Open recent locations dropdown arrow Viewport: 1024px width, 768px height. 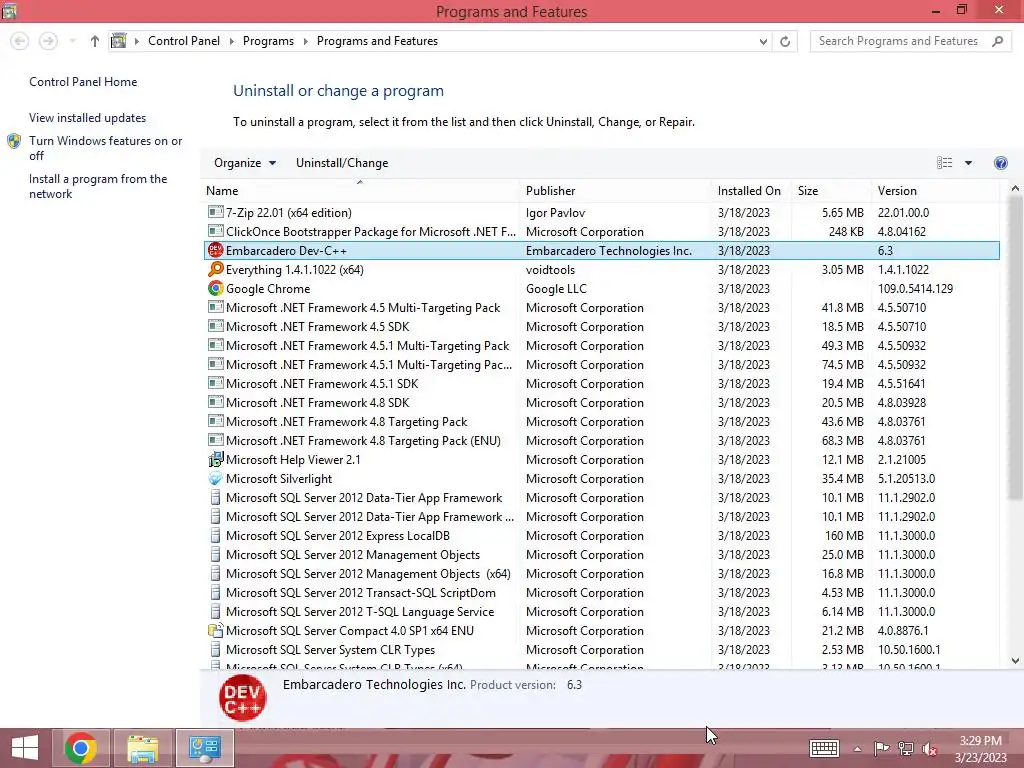coord(72,41)
